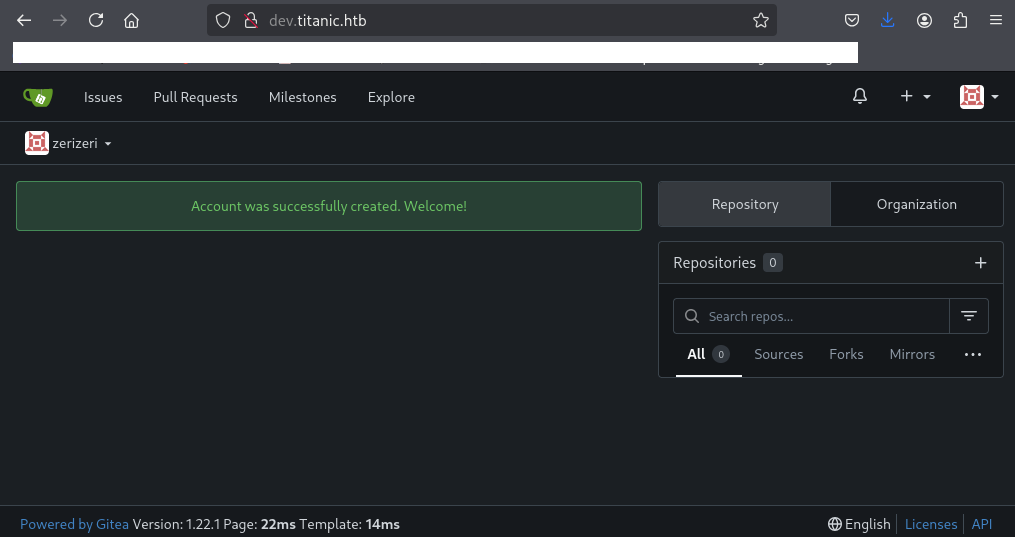The height and width of the screenshot is (537, 1015).
Task: Open the Pull Requests page
Action: pyautogui.click(x=195, y=97)
